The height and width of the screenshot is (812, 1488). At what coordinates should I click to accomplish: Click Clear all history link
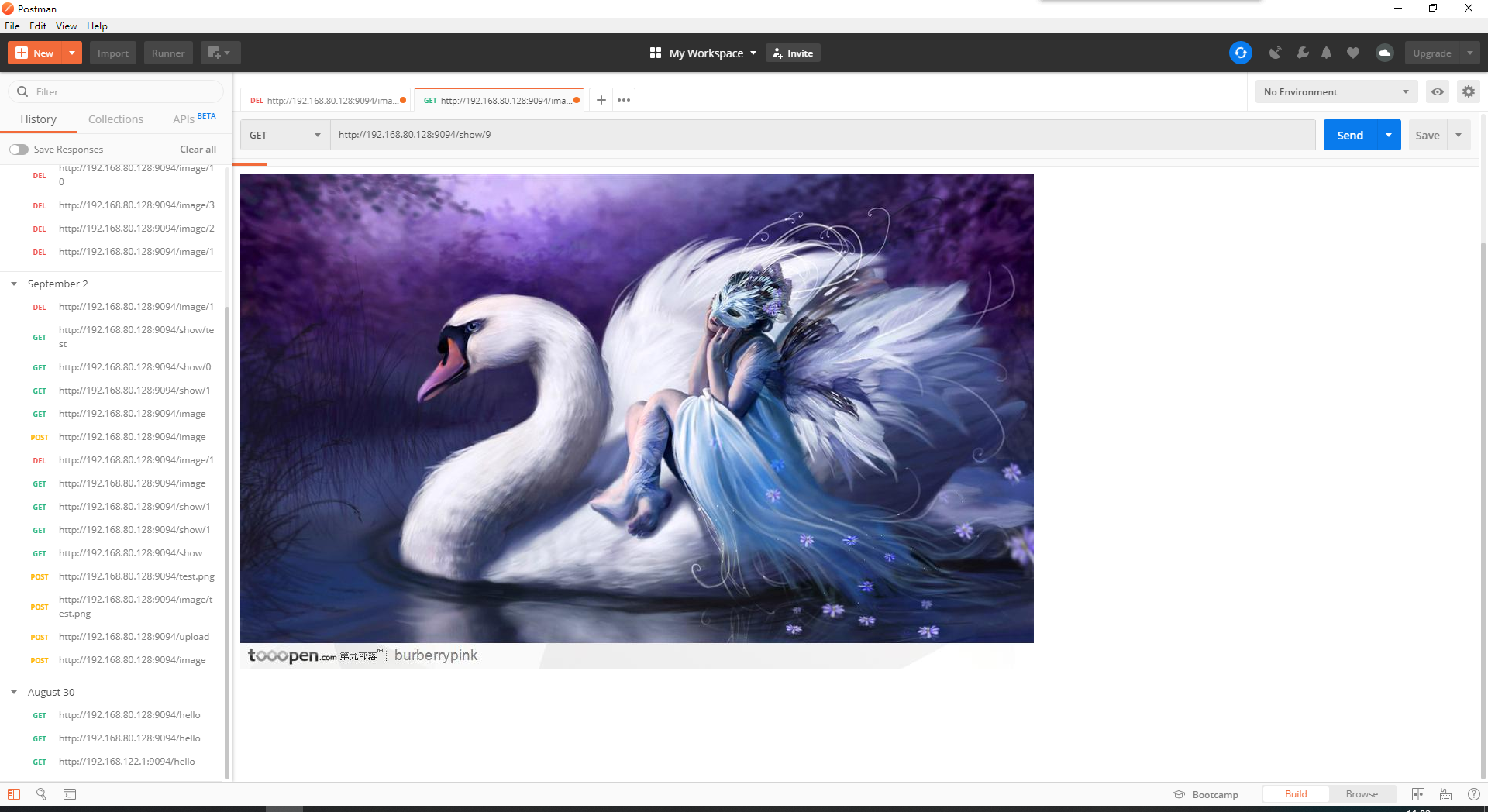point(198,150)
